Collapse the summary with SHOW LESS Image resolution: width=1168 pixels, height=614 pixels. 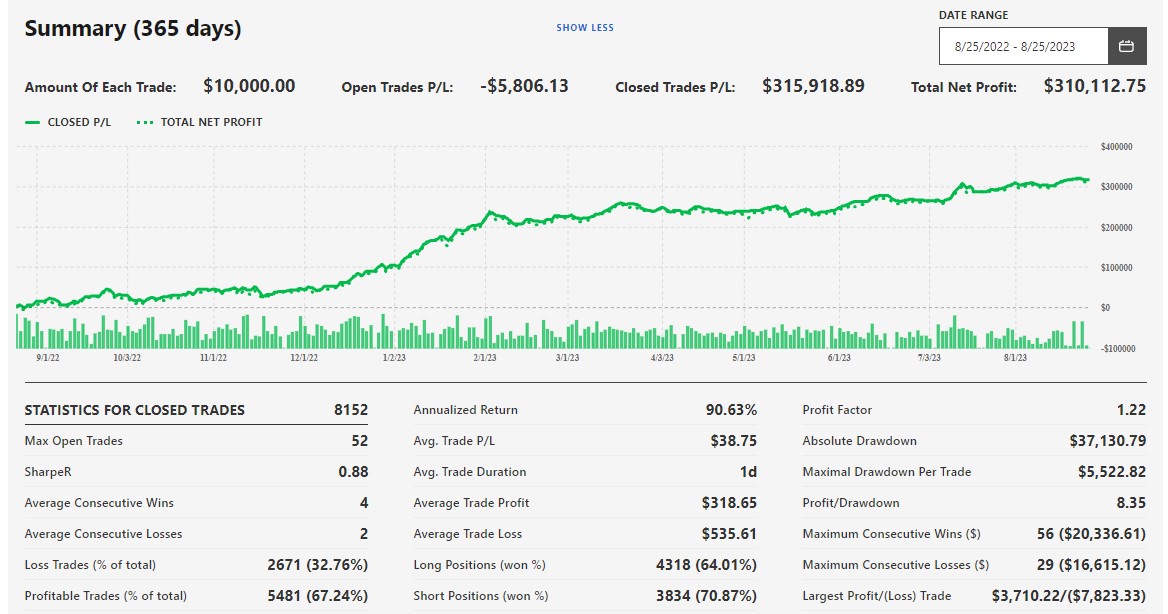585,28
